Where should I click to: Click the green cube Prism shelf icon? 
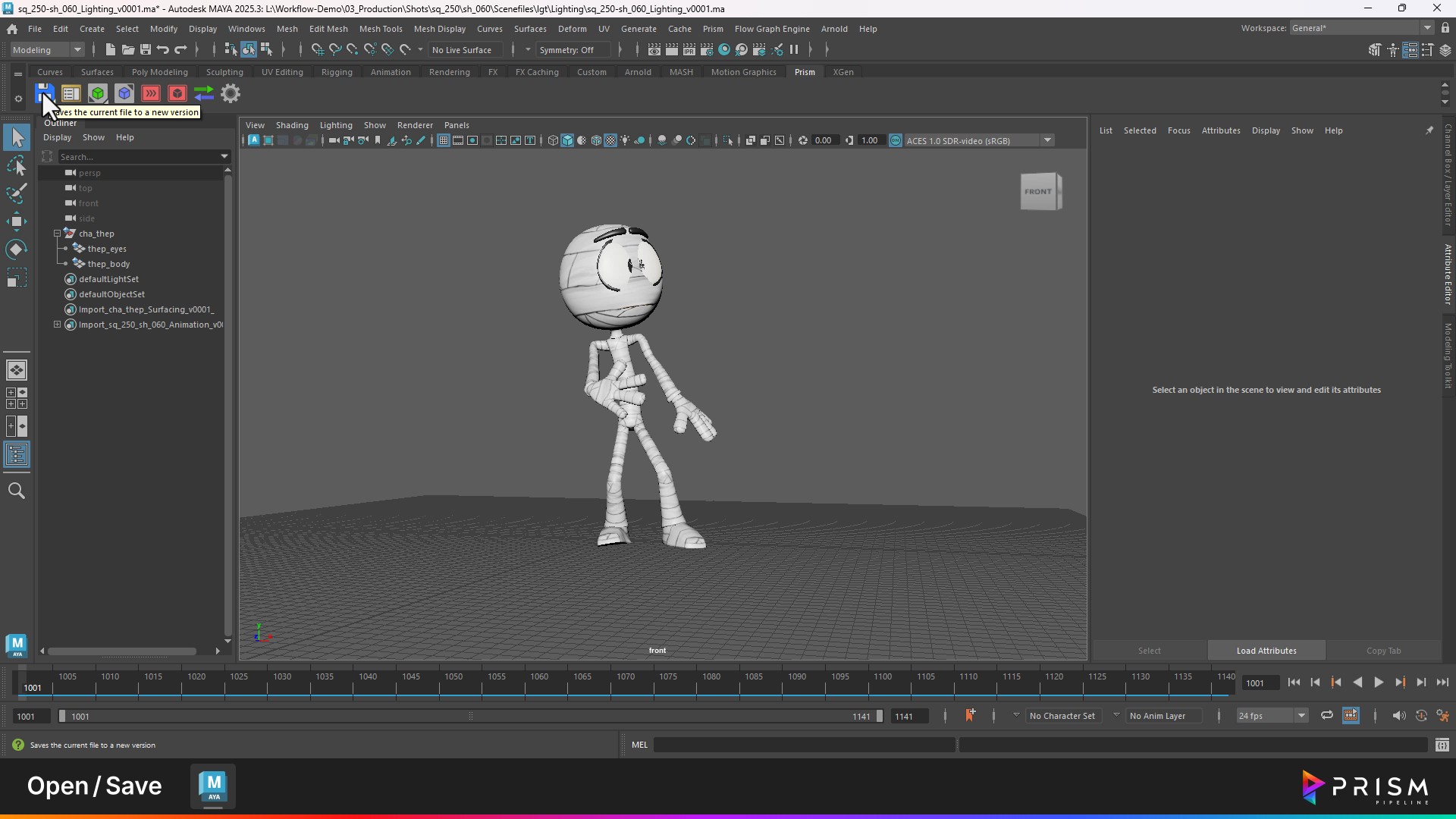point(98,93)
